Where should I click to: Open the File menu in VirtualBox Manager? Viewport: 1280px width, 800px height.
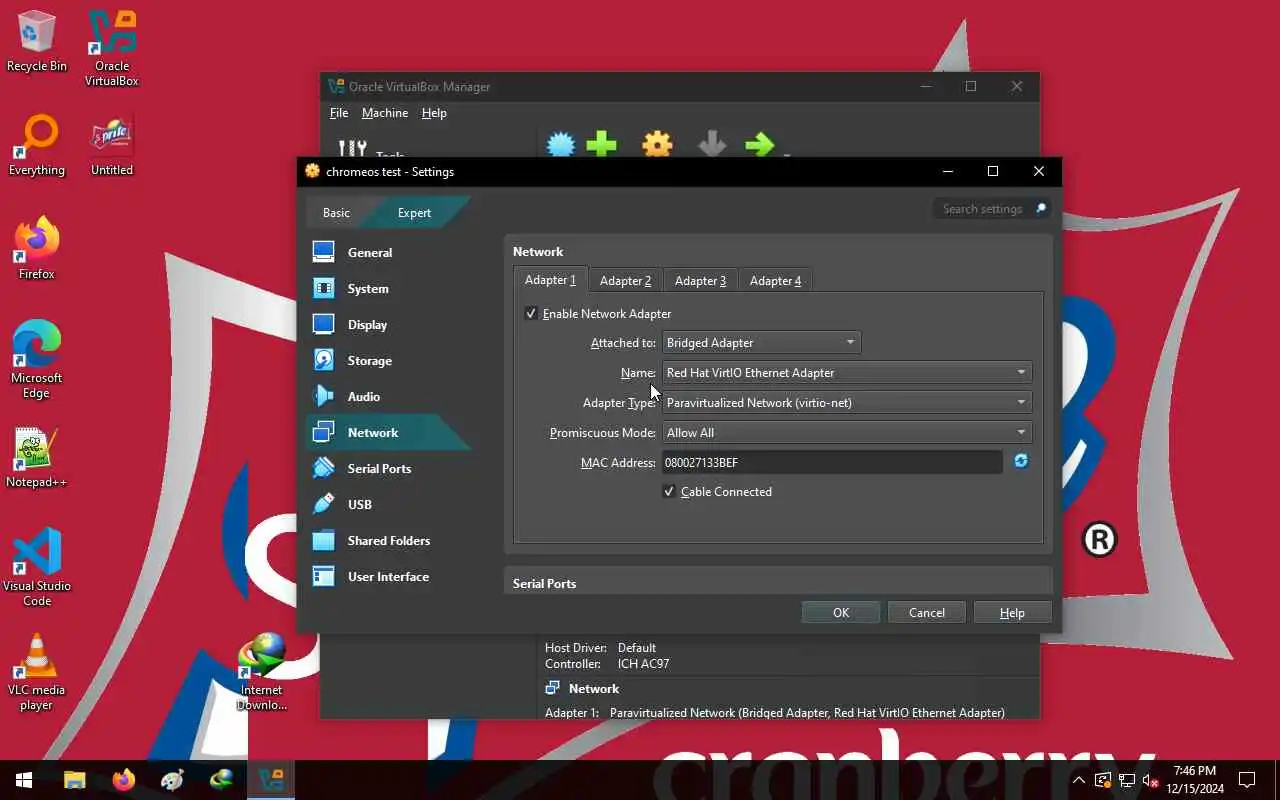click(339, 113)
